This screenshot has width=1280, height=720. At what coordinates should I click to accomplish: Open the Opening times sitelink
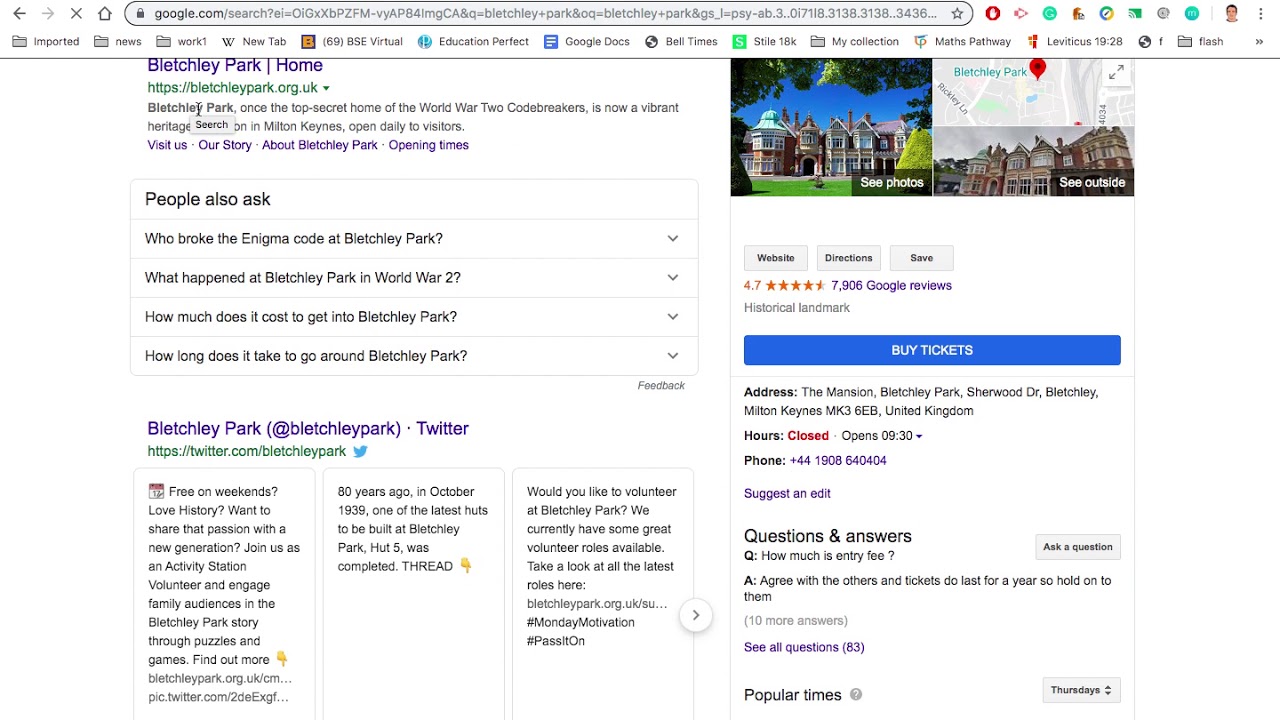tap(428, 145)
